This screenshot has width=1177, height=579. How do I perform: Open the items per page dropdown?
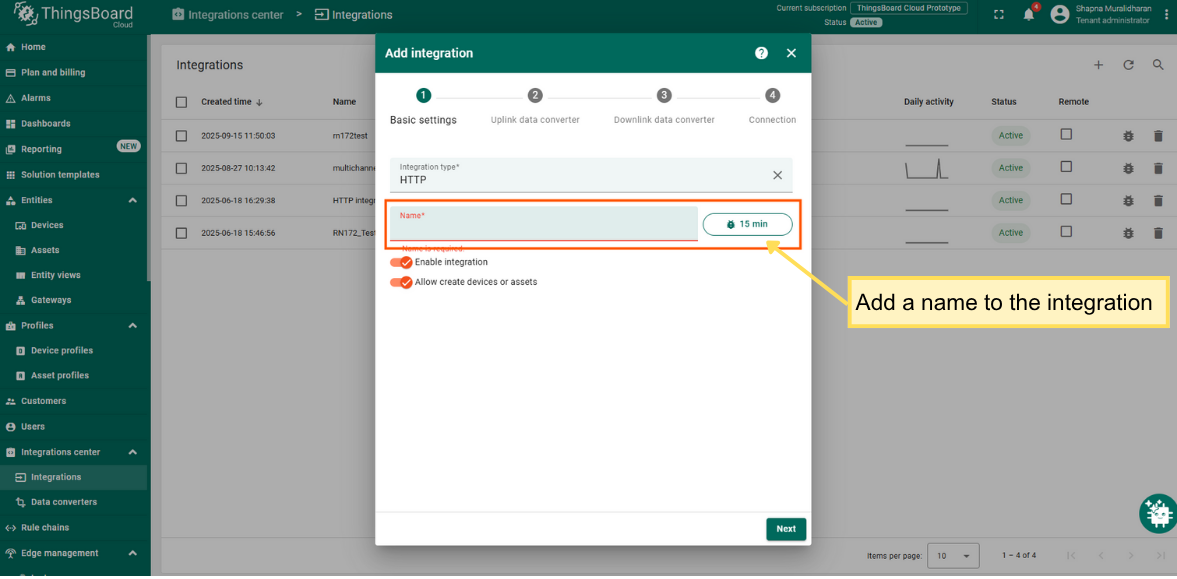coord(954,555)
